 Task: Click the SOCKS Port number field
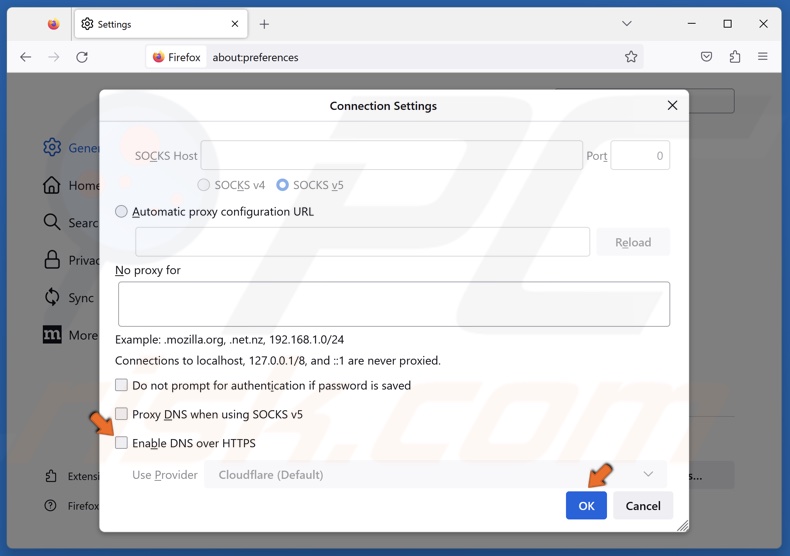point(640,156)
